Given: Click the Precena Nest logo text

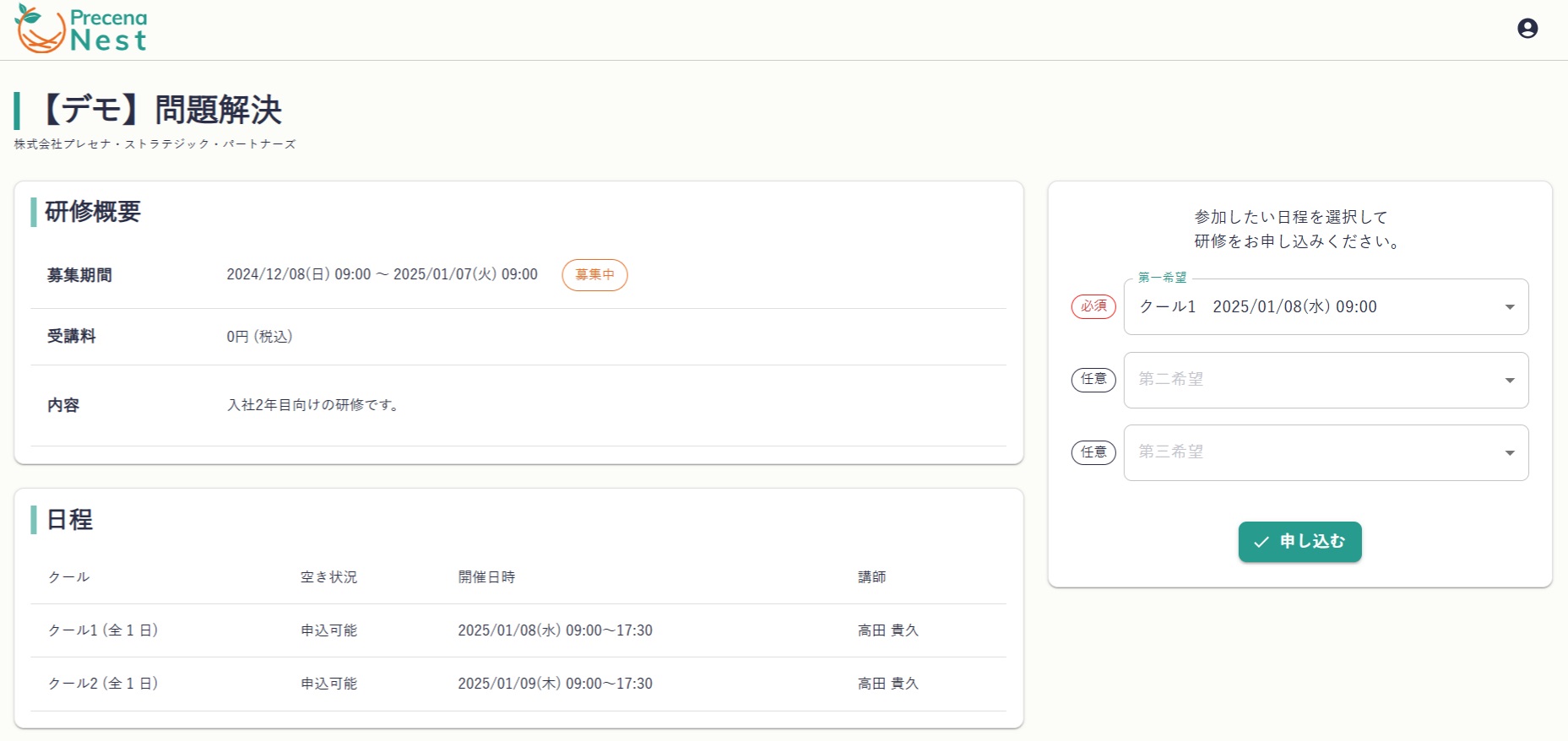Looking at the screenshot, I should click(109, 30).
